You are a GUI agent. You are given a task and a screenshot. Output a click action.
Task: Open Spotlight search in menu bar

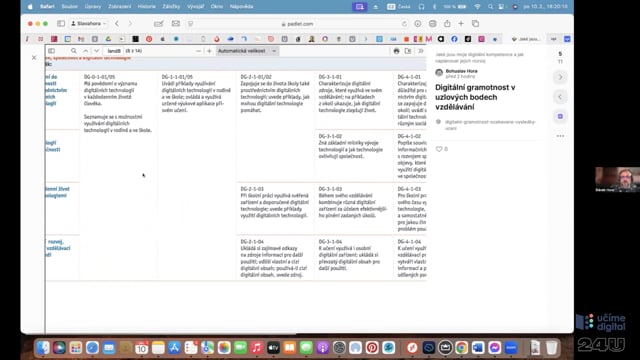pyautogui.click(x=490, y=7)
